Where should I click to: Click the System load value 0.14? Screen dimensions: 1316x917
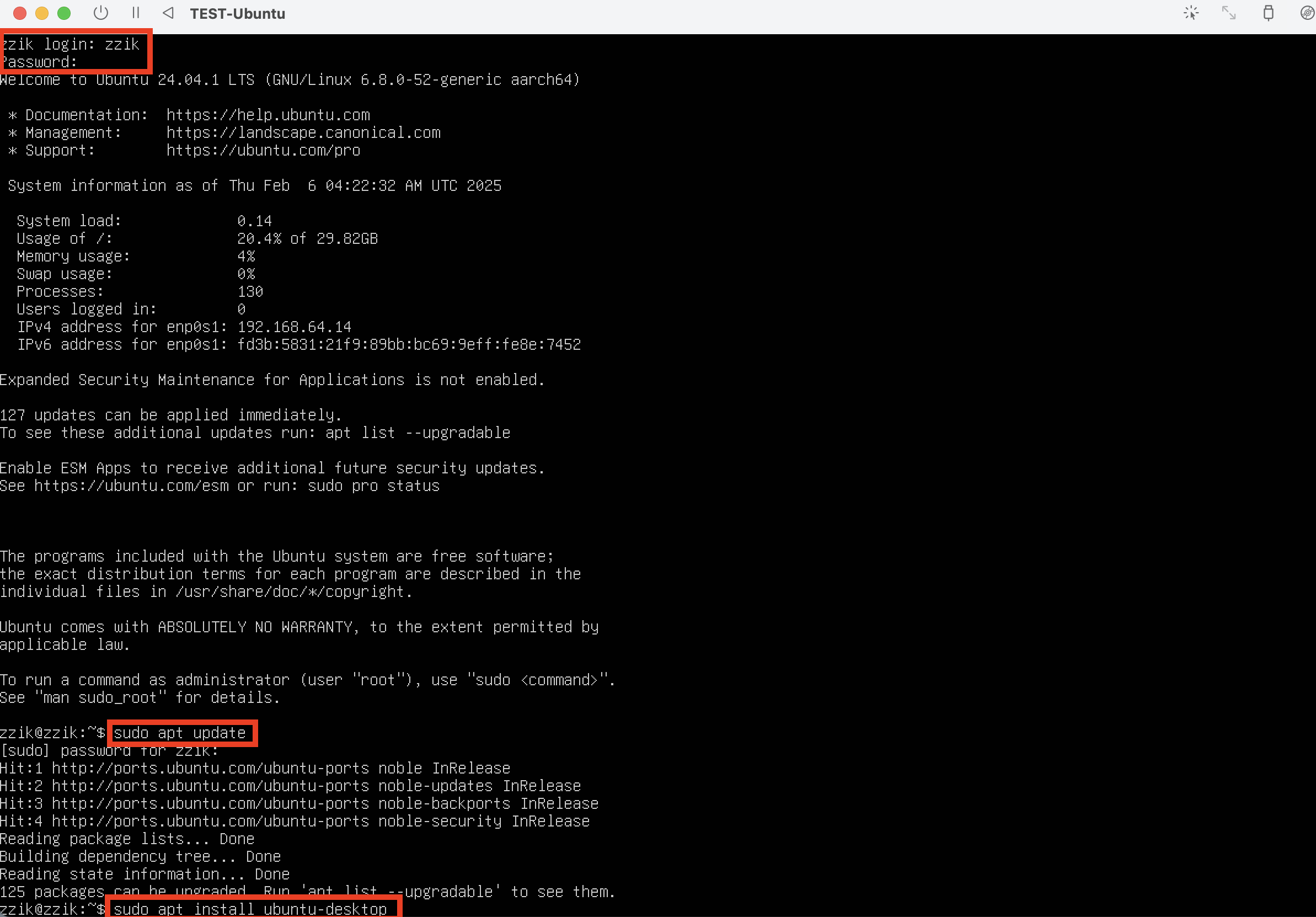[254, 221]
